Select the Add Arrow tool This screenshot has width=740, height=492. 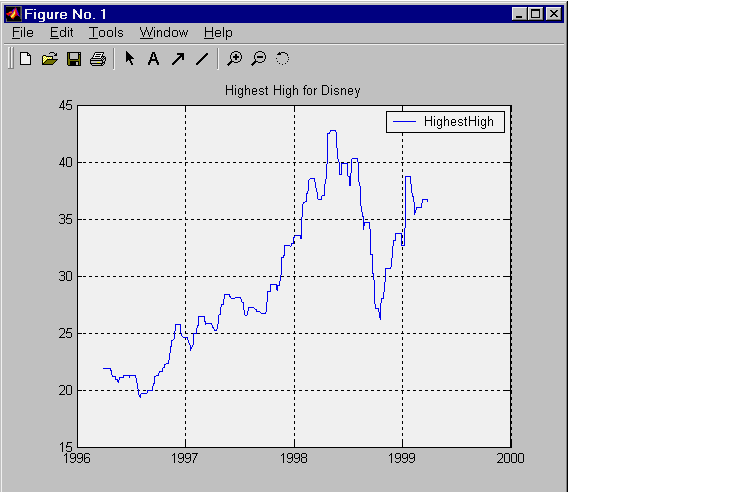[178, 59]
